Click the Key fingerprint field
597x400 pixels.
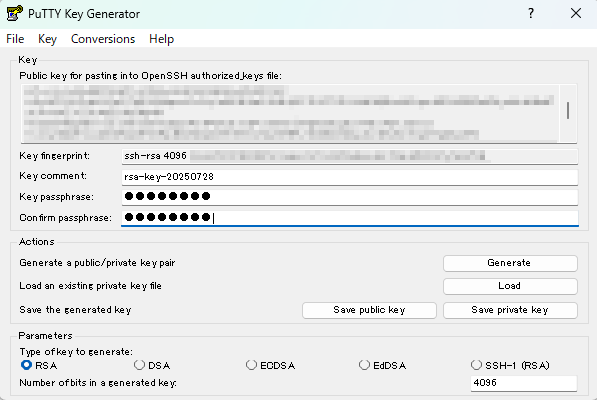(x=350, y=156)
